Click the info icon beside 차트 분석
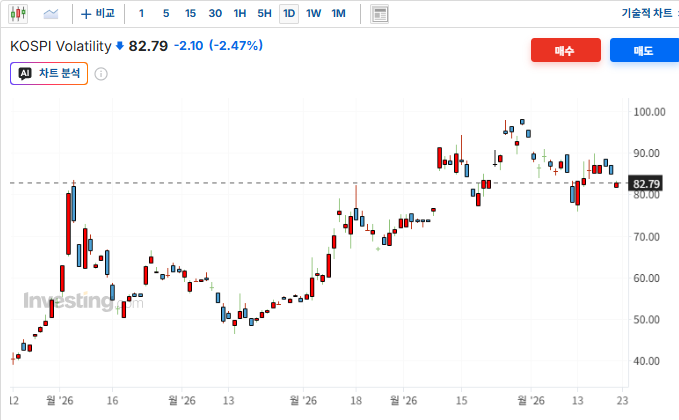The width and height of the screenshot is (679, 420). click(x=101, y=74)
